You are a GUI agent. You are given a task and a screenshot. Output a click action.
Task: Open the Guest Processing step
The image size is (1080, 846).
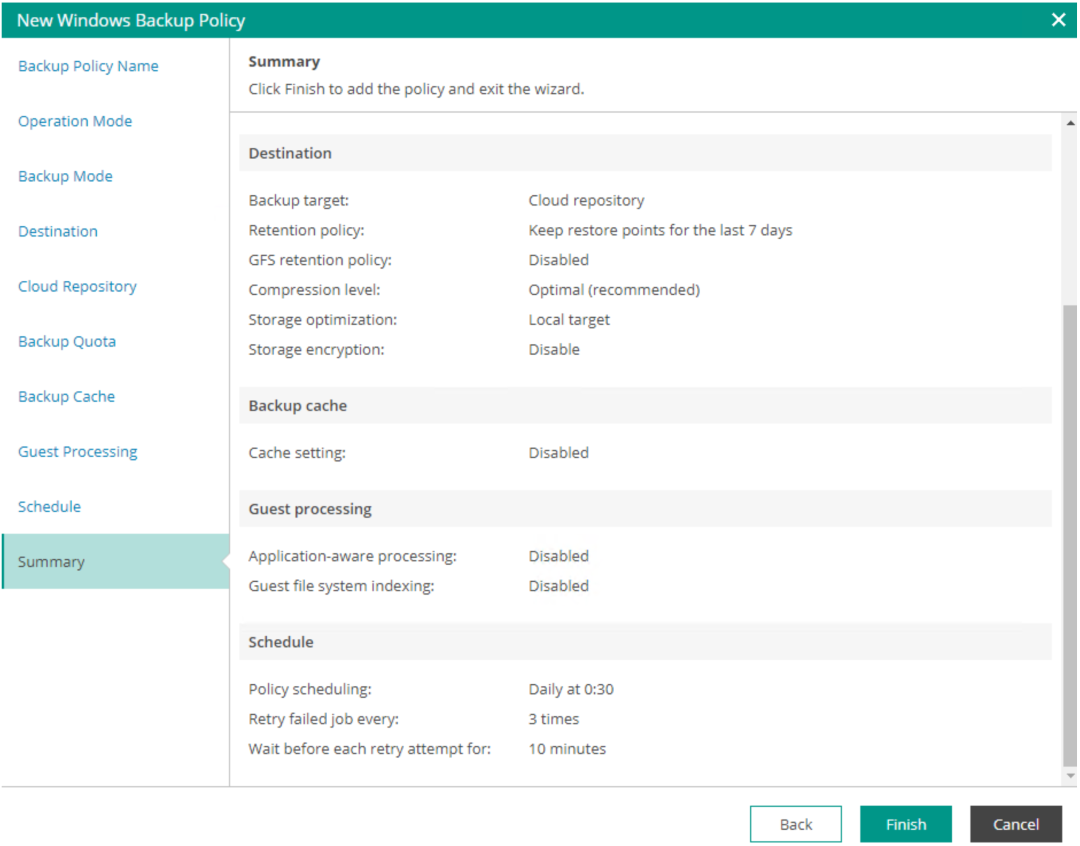click(78, 452)
